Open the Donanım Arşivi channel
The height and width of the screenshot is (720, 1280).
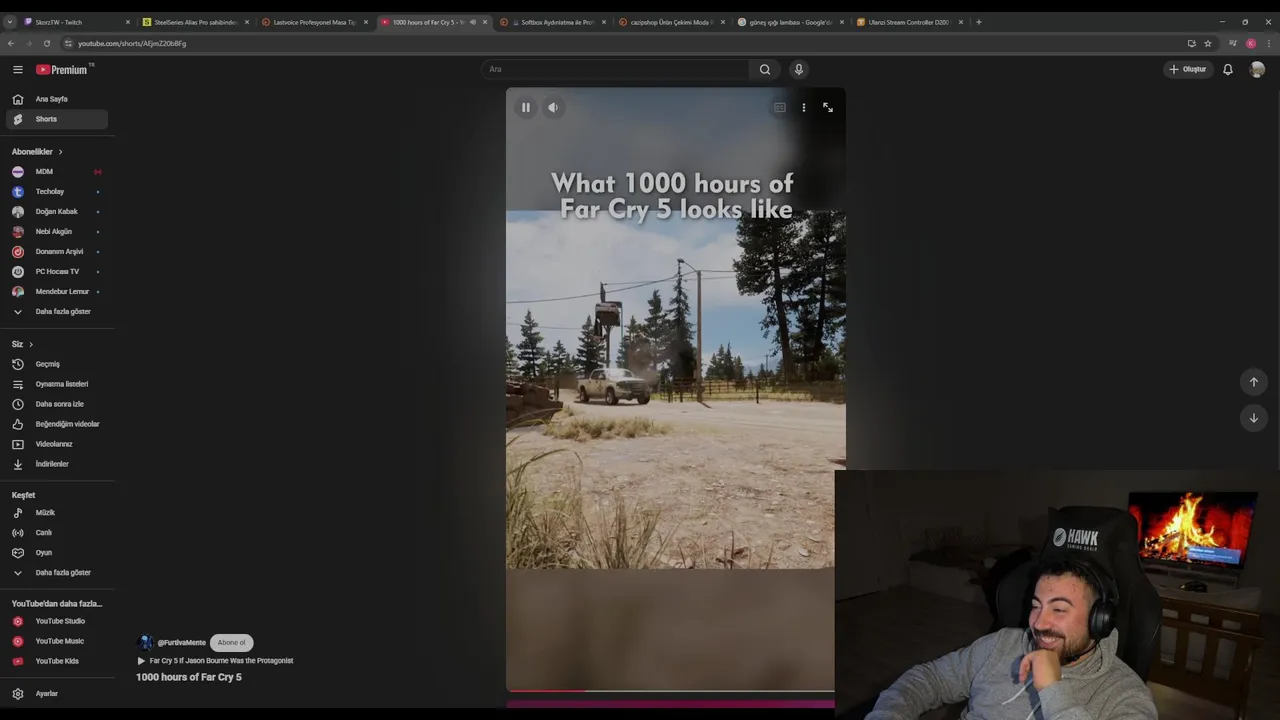(57, 251)
